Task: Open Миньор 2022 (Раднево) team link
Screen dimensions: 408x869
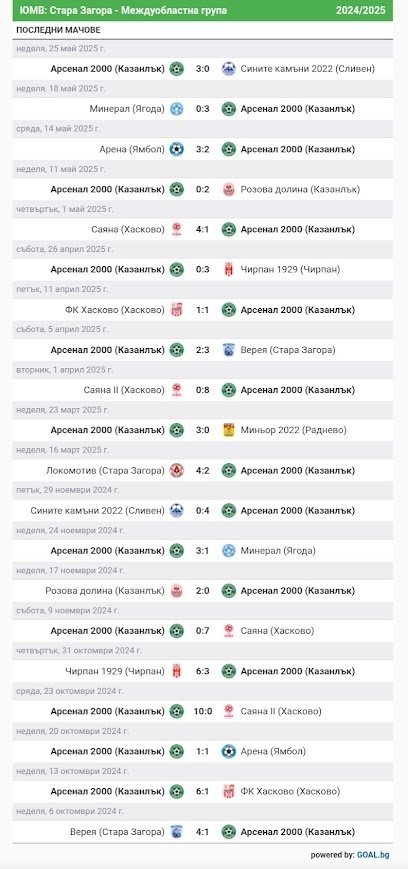Action: point(293,430)
